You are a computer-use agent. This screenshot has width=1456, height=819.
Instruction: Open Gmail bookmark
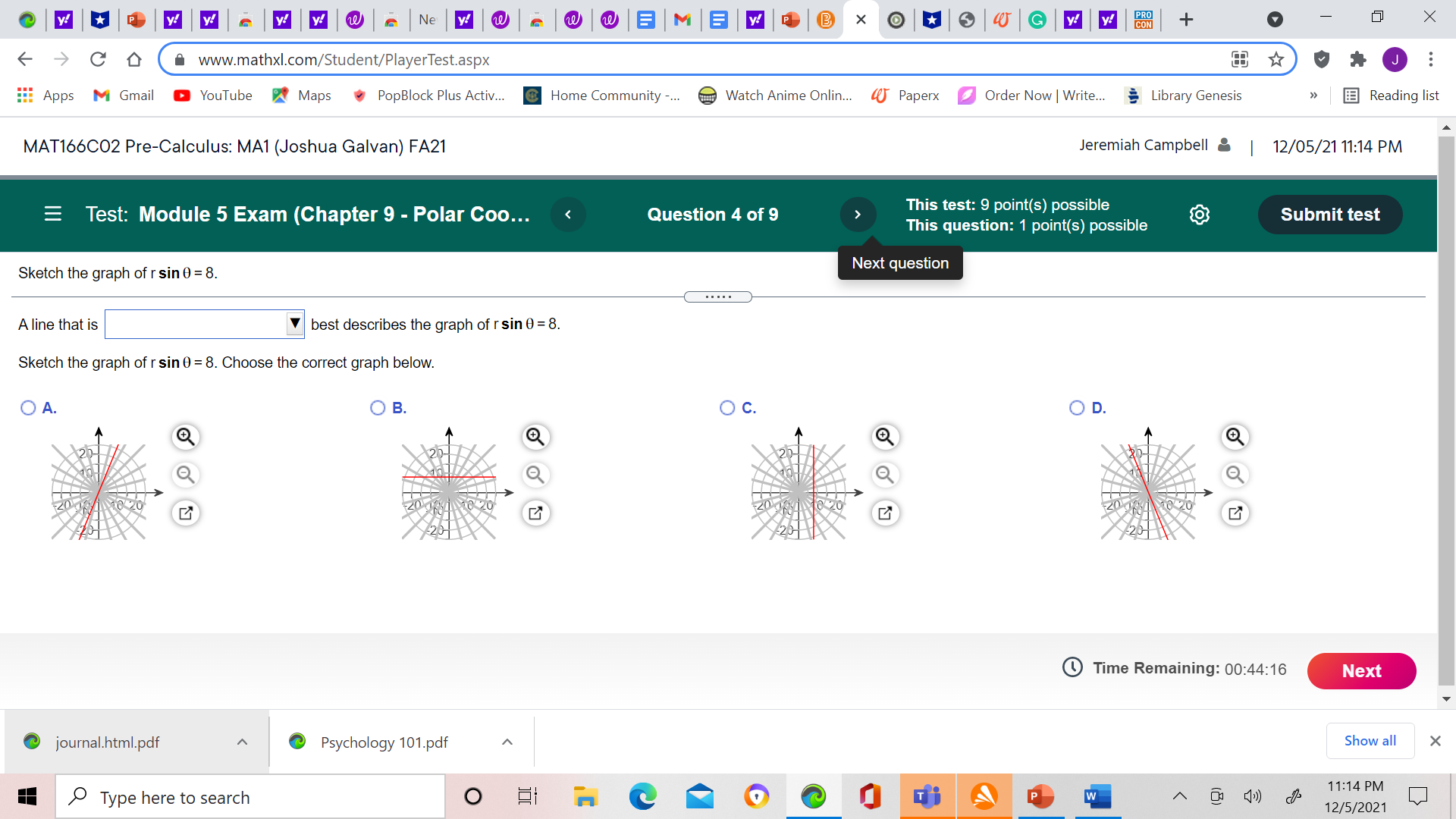(124, 96)
